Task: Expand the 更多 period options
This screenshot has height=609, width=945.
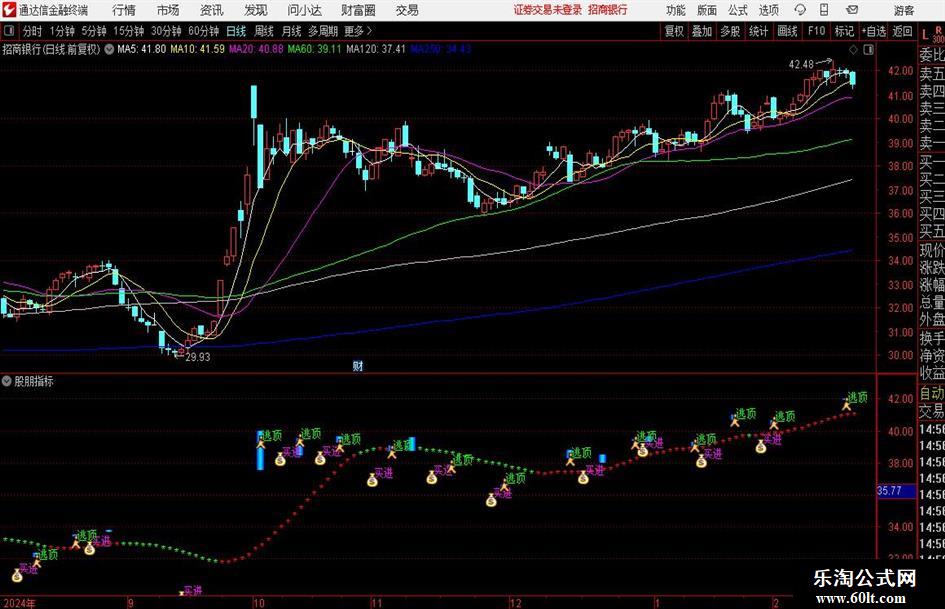Action: (x=358, y=31)
